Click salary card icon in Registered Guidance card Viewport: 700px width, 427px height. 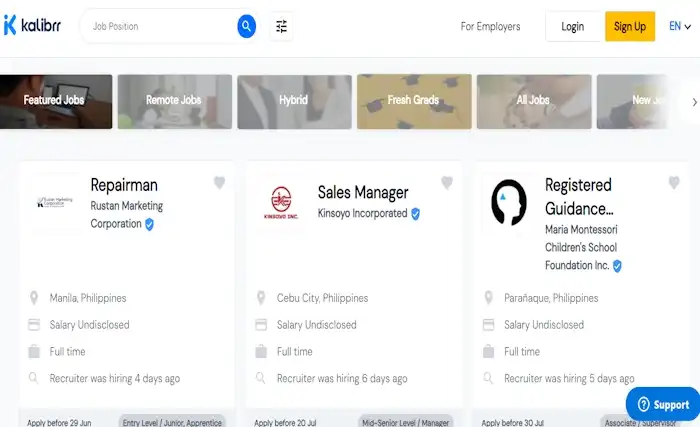pos(488,325)
